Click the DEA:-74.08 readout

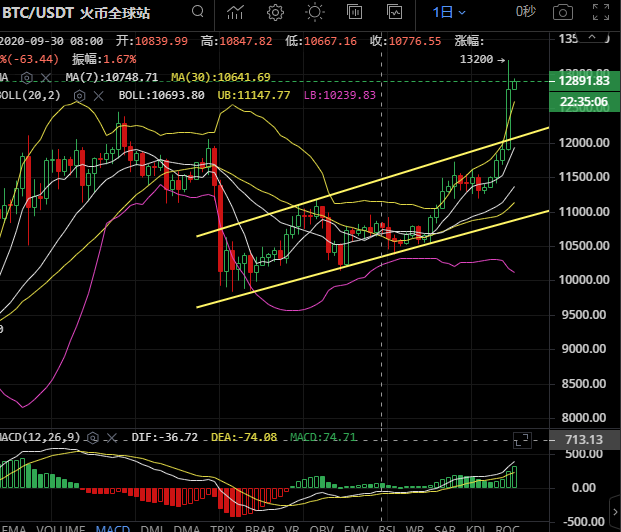tap(244, 437)
